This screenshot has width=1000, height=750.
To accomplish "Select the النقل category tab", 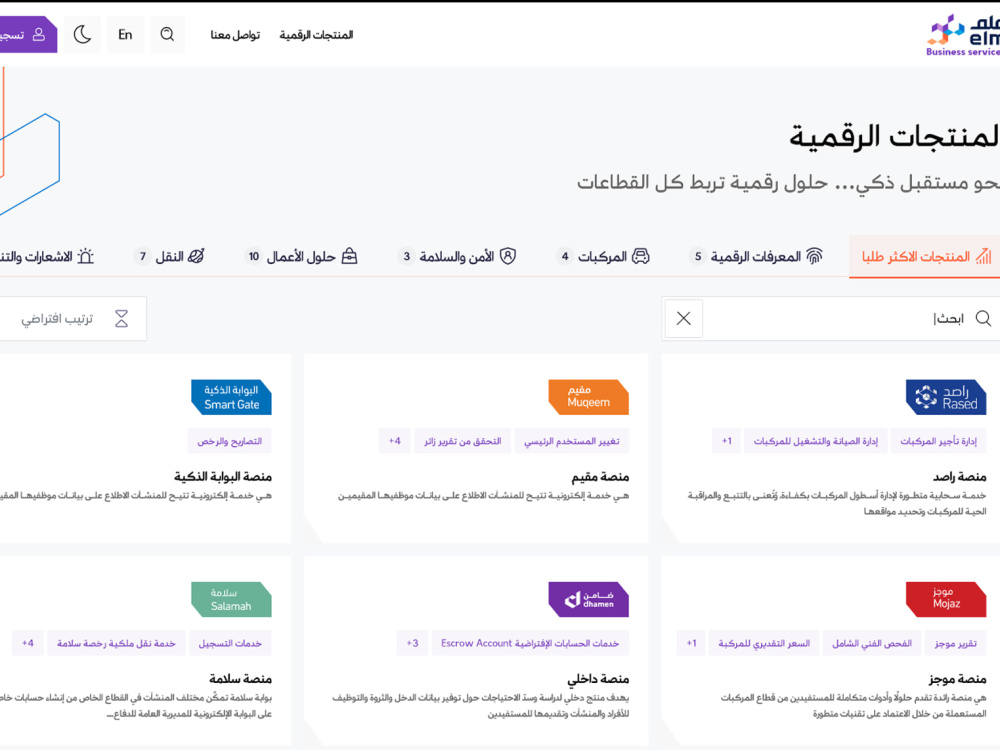I will (169, 256).
